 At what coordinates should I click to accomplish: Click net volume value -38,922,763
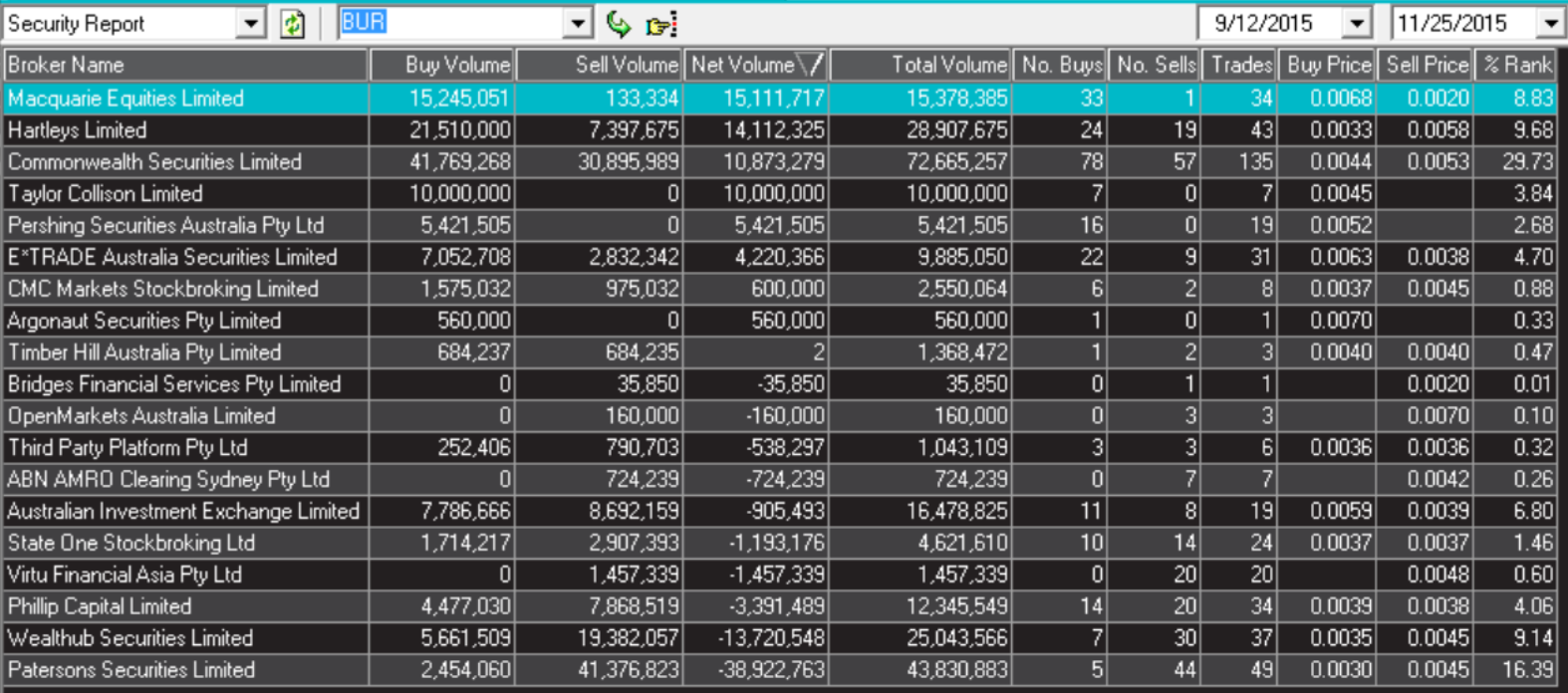click(x=771, y=670)
